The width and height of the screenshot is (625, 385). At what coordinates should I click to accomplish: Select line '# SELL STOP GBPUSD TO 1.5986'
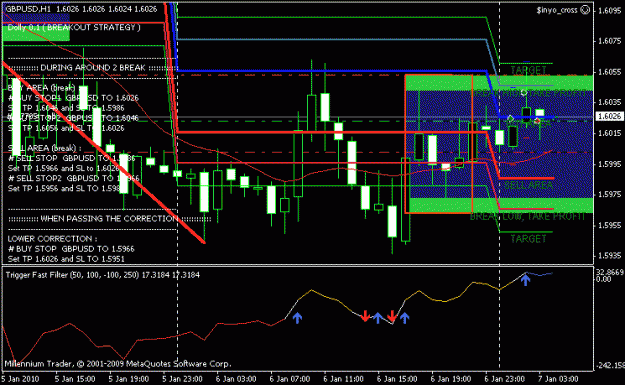point(72,158)
